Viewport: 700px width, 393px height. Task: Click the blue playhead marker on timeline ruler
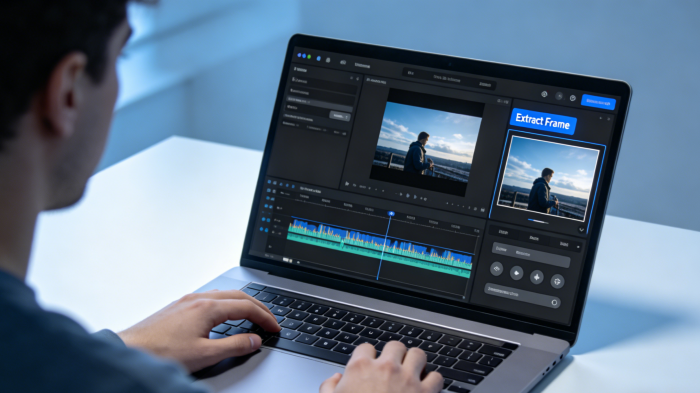[391, 214]
